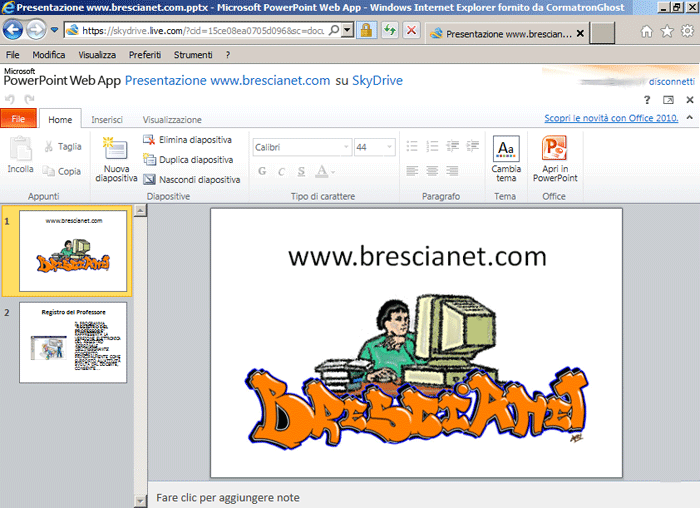Screen dimensions: 700x508
Task: Open the SkyDrive link
Action: coord(377,80)
